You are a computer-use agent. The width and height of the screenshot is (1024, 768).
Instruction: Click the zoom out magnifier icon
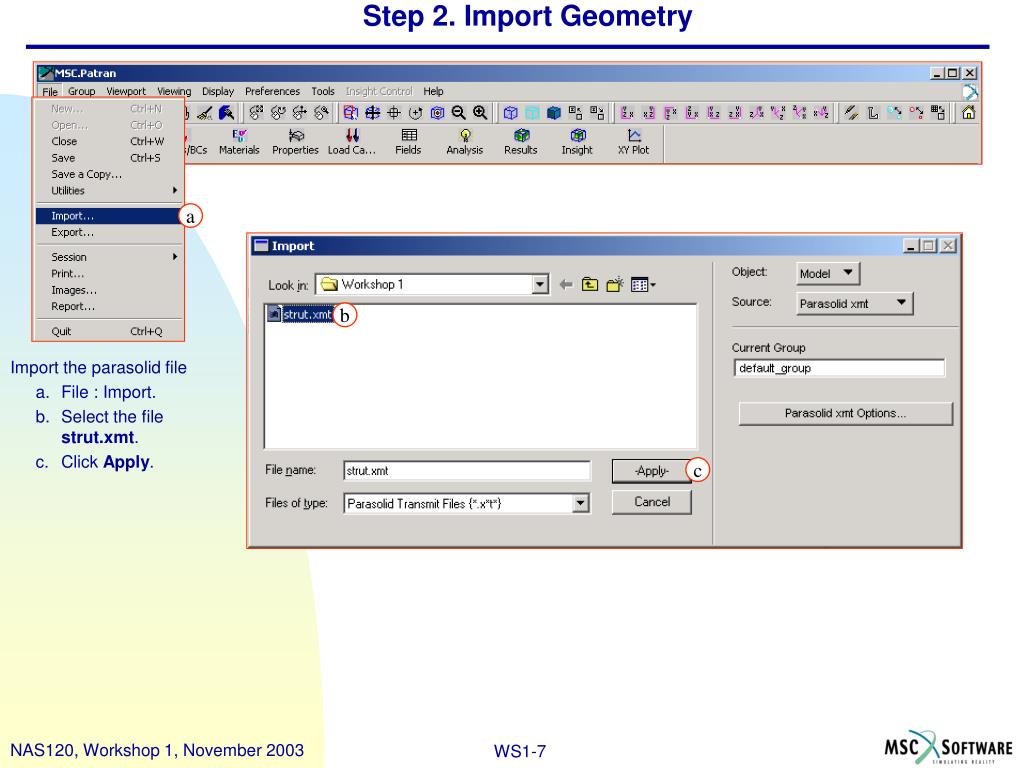click(x=458, y=113)
